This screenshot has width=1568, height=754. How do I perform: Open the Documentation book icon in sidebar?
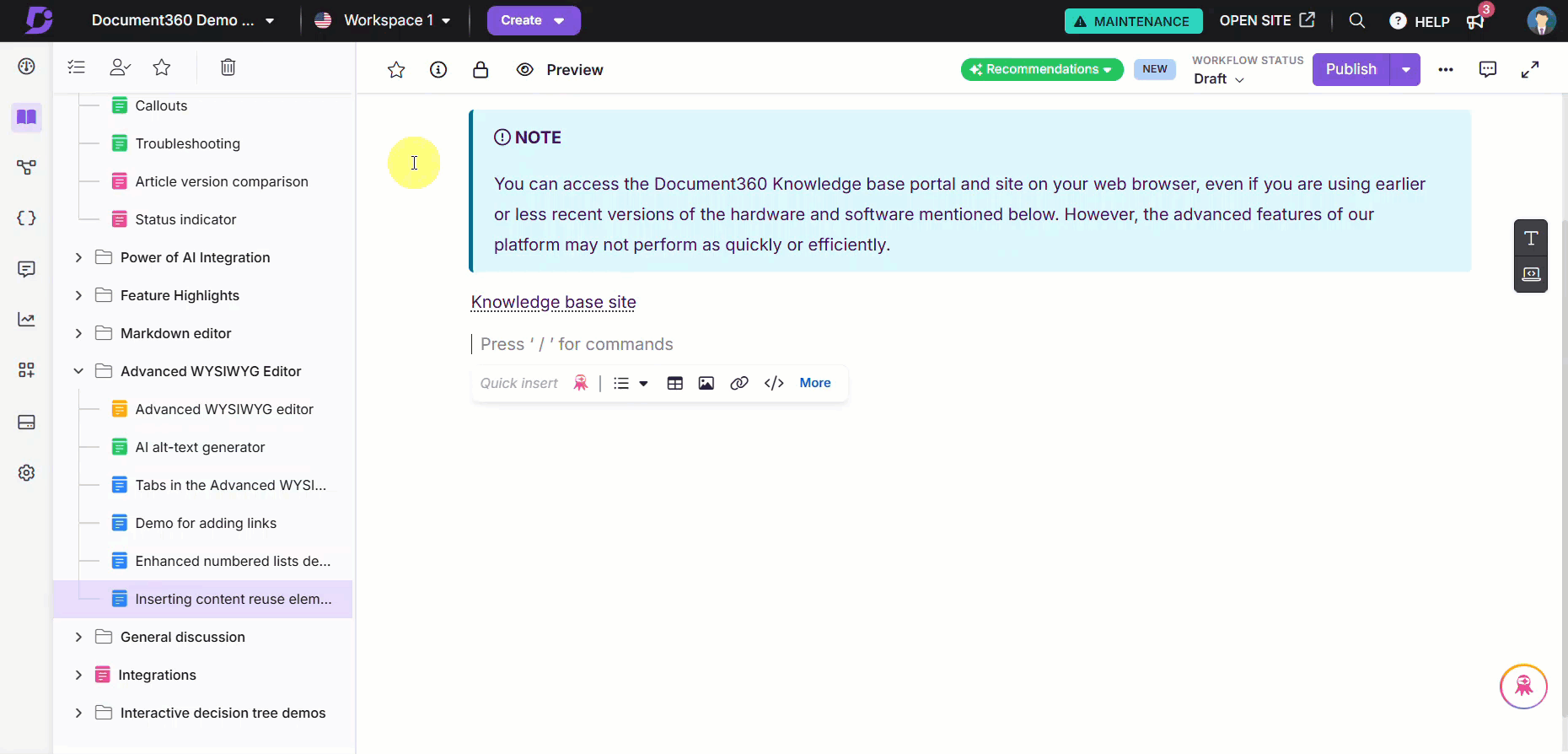[27, 117]
